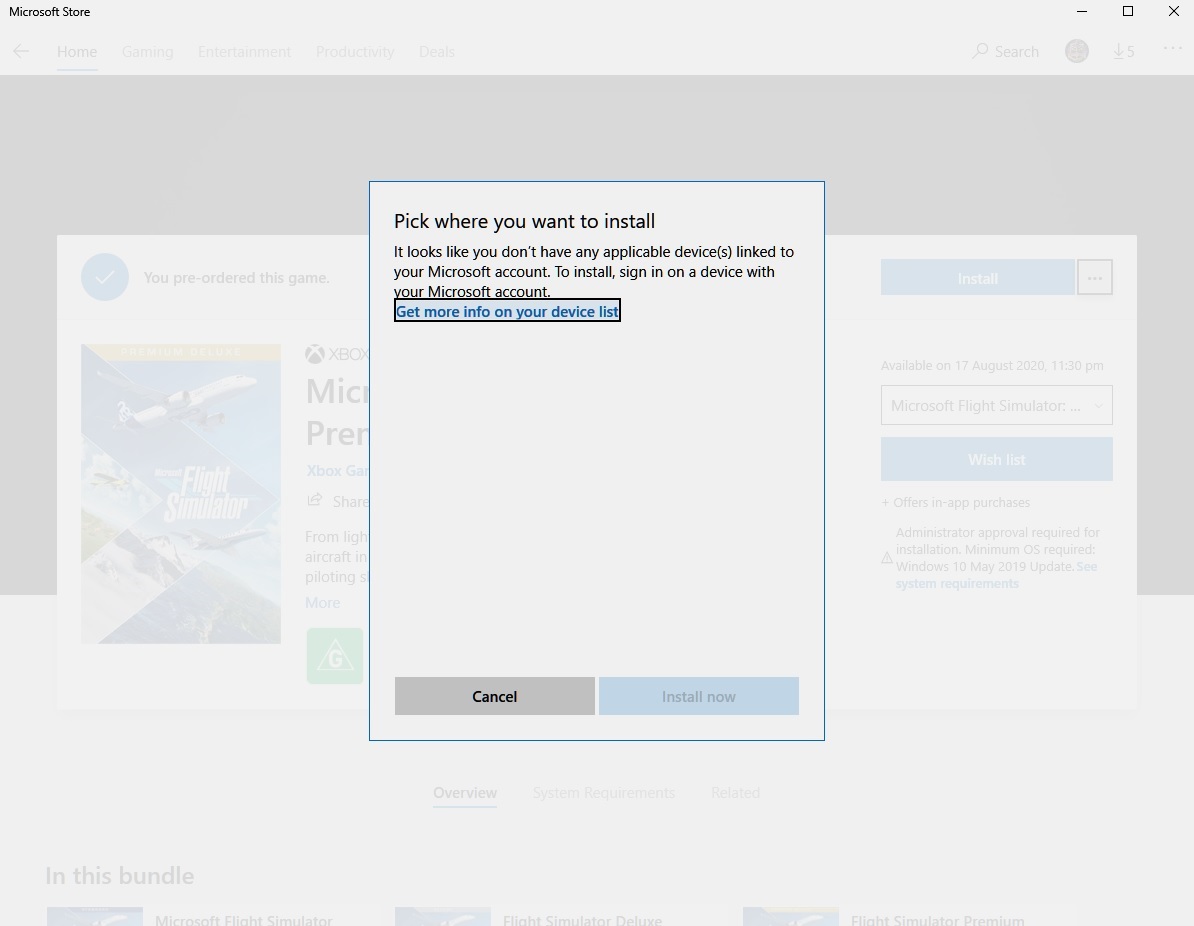Viewport: 1194px width, 926px height.
Task: Click Flight Simulator Deluxe bundle item
Action: click(560, 916)
